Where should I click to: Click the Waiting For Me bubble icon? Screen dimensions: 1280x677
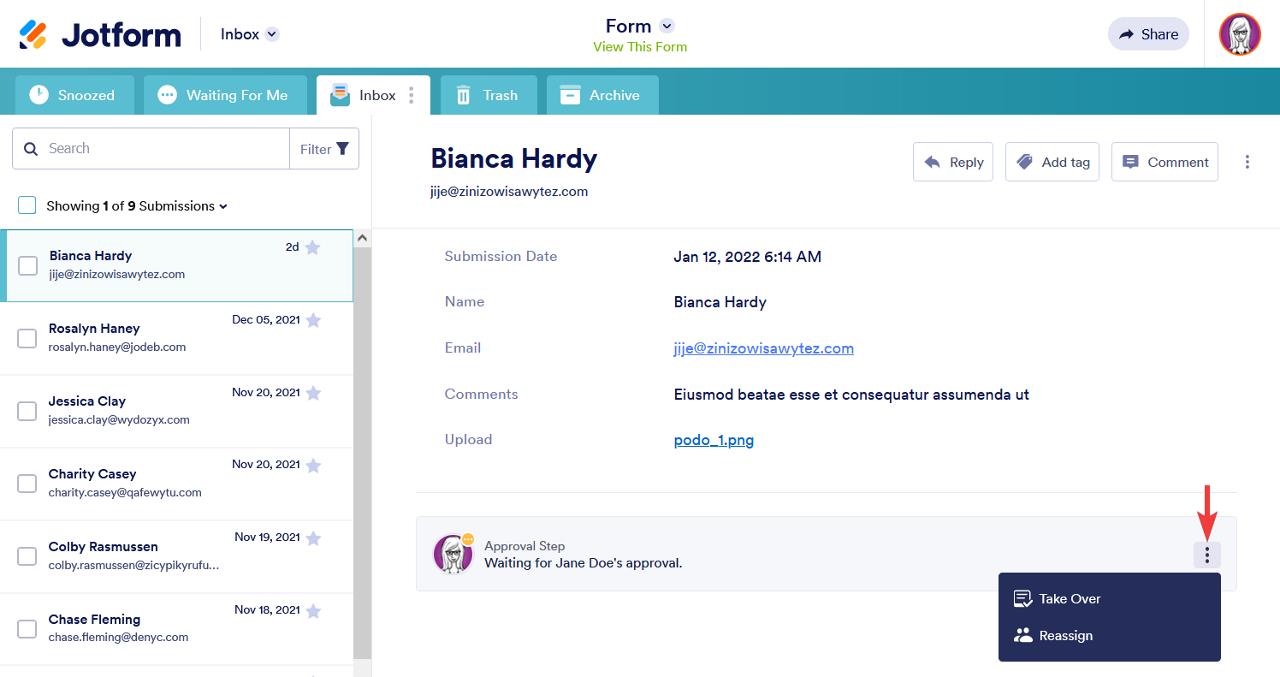(167, 95)
